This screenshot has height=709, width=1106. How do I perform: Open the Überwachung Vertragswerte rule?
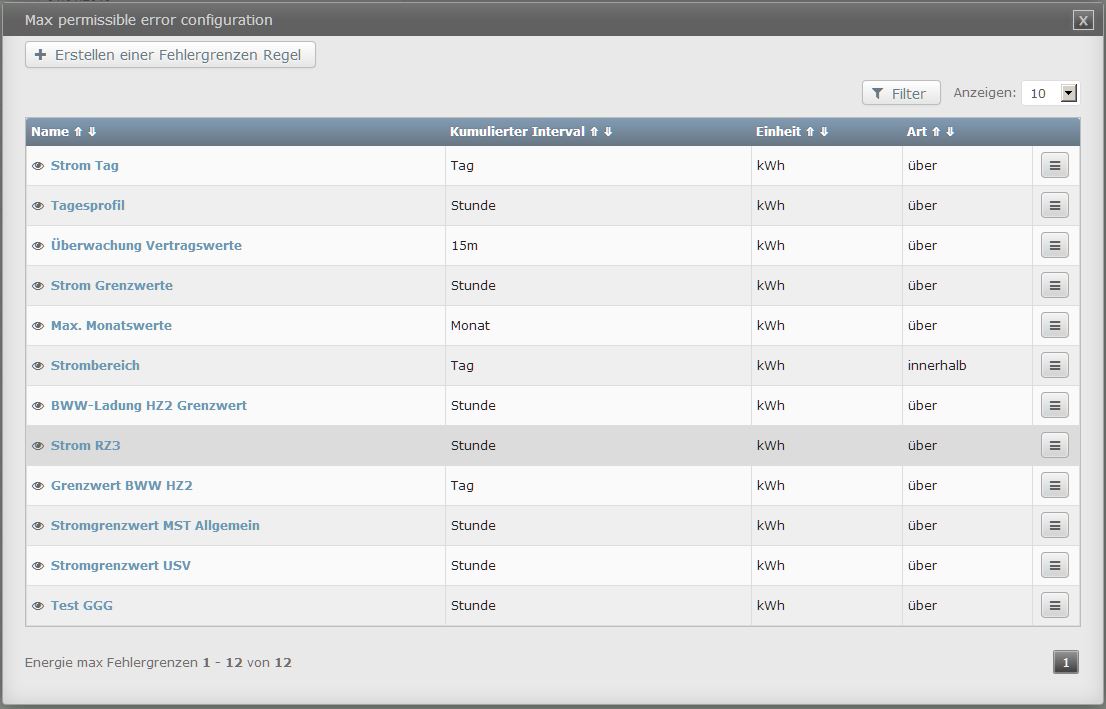click(146, 246)
